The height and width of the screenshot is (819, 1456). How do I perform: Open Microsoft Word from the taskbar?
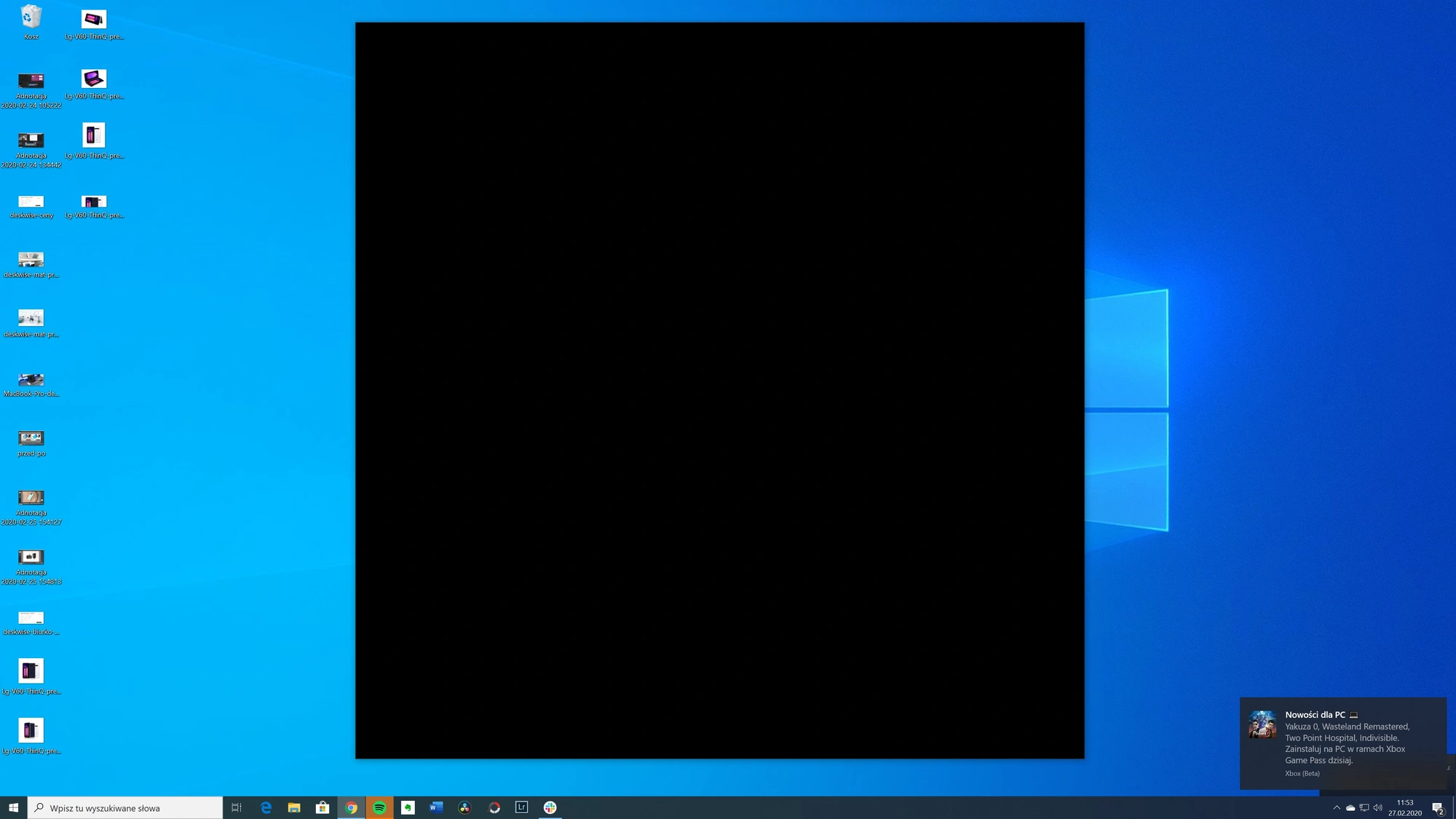pyautogui.click(x=436, y=807)
